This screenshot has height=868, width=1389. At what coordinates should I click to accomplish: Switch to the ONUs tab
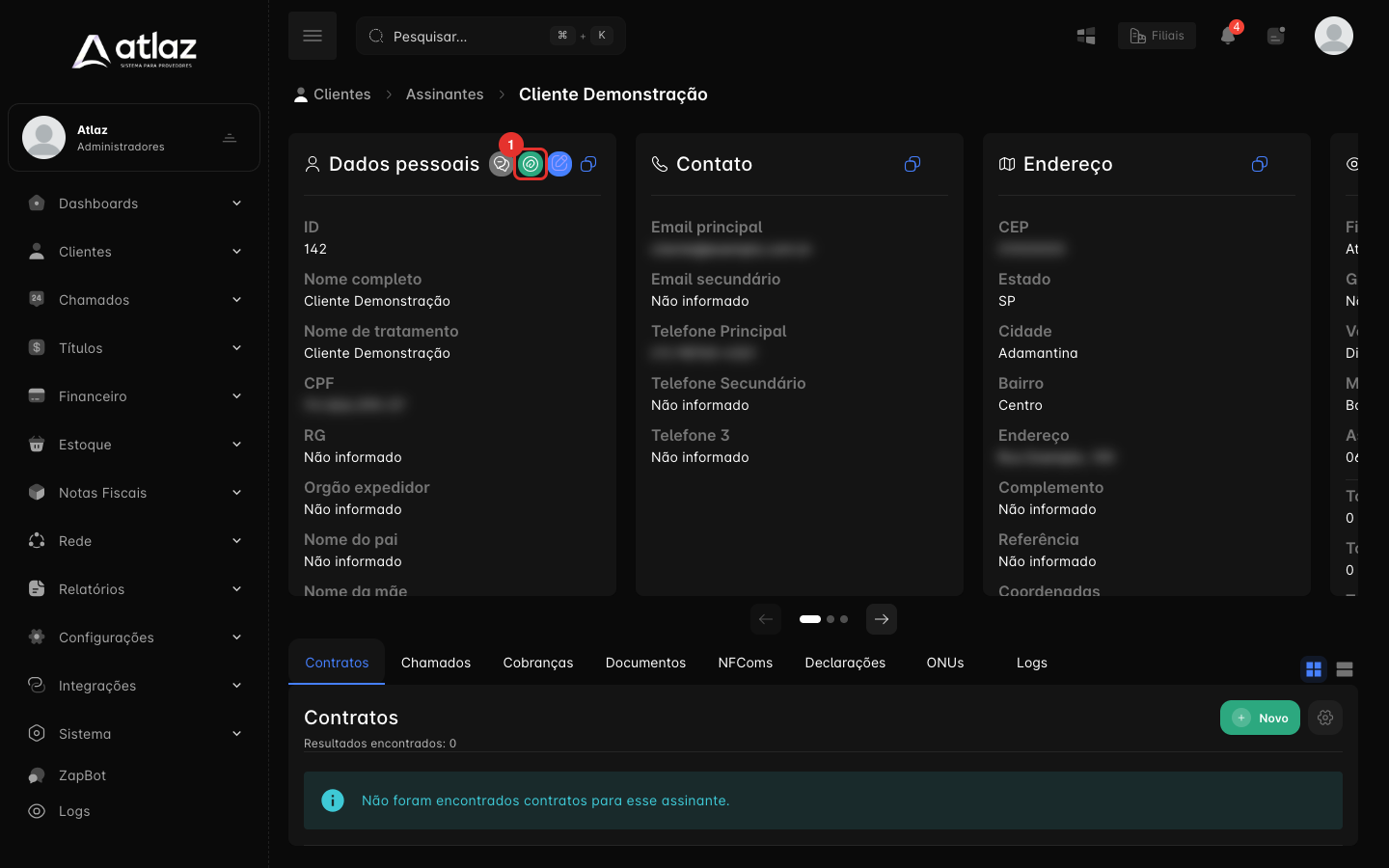coord(945,663)
